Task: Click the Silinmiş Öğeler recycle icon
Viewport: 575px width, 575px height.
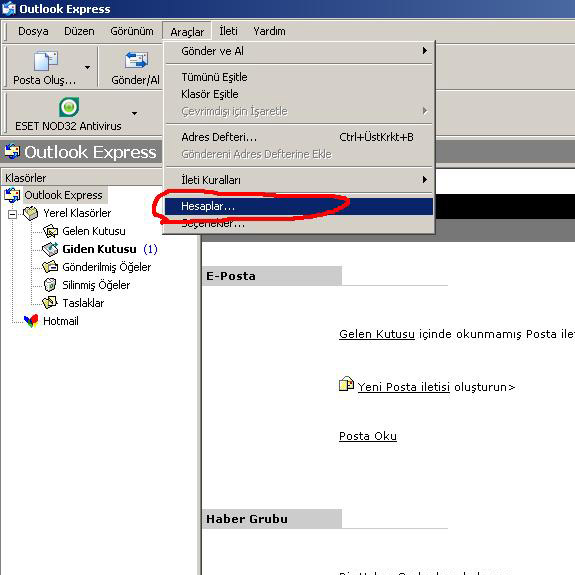Action: click(50, 285)
